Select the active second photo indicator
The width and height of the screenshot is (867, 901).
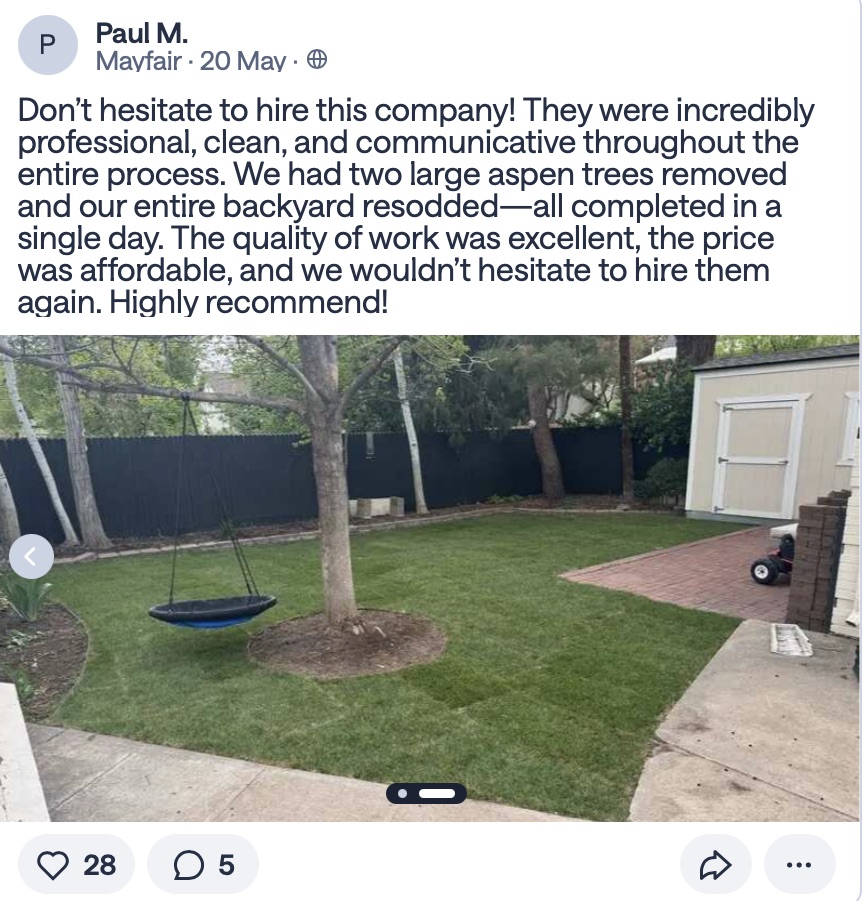pyautogui.click(x=437, y=794)
